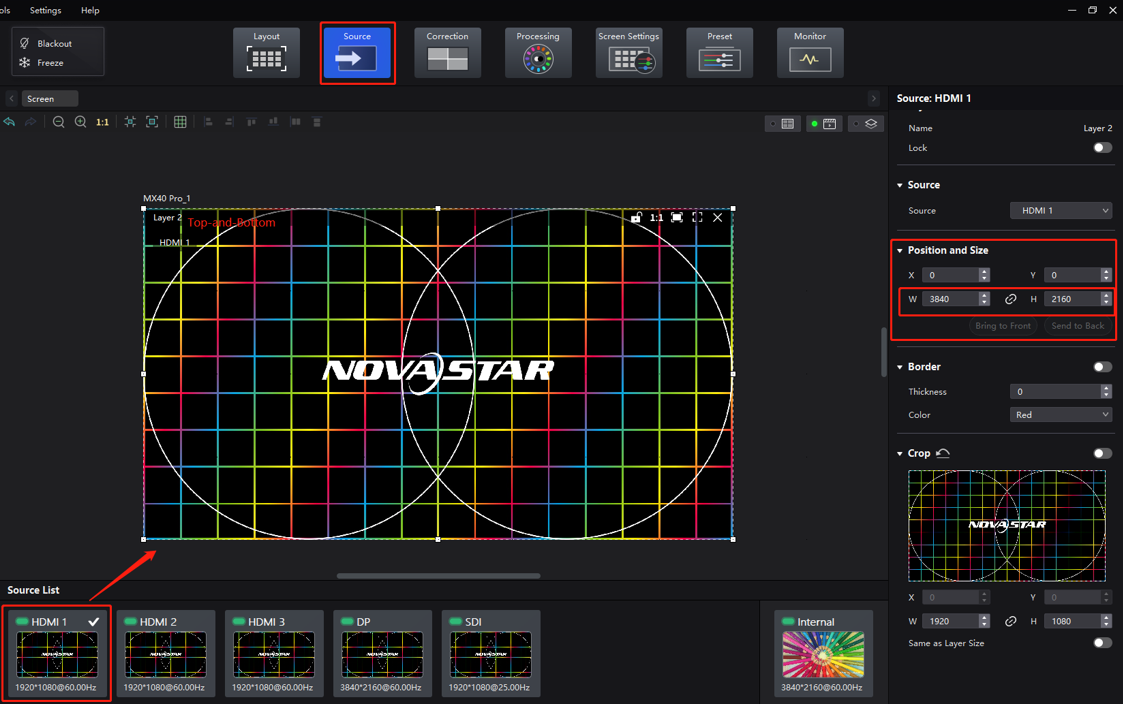The height and width of the screenshot is (704, 1123).
Task: Open the Source HDMI 1 dropdown
Action: (x=1061, y=211)
